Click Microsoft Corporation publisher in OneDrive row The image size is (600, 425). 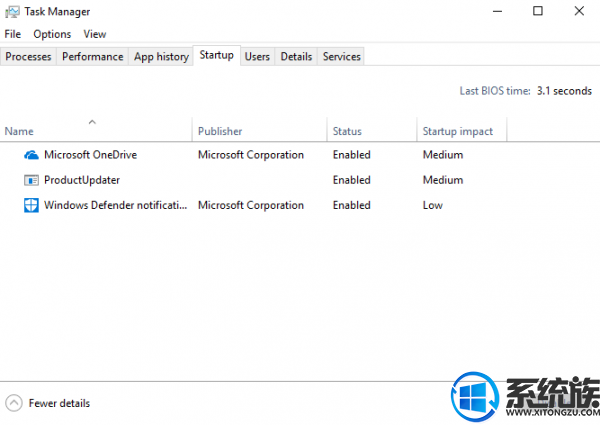[251, 155]
